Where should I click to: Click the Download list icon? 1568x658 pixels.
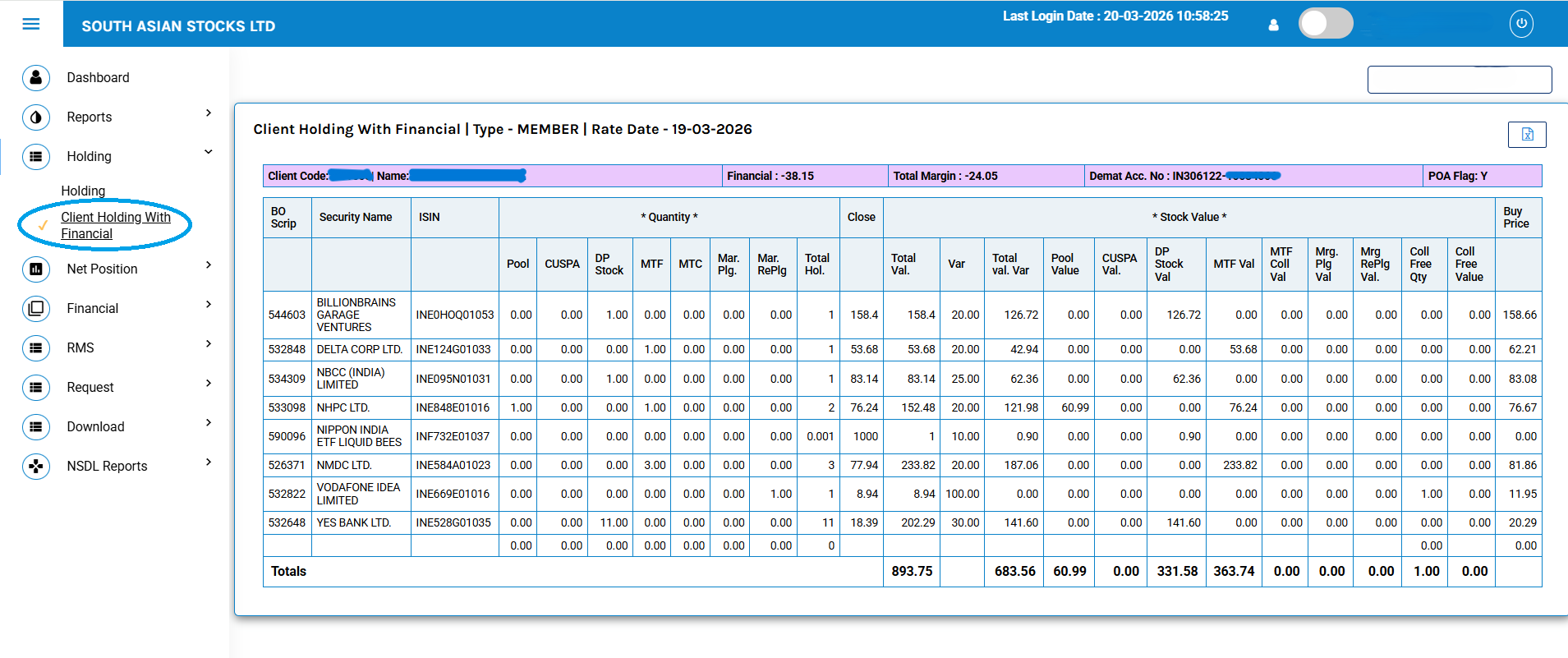(36, 426)
